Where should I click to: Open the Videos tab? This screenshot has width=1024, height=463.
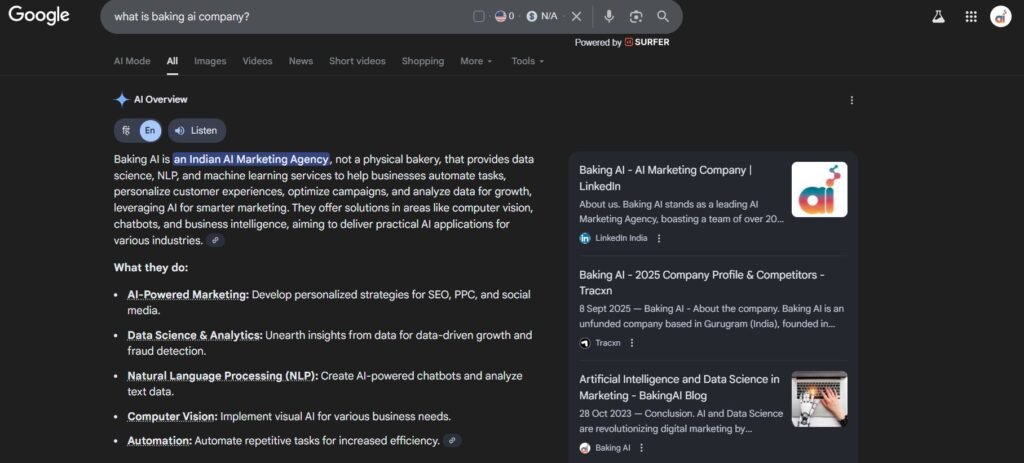point(257,61)
